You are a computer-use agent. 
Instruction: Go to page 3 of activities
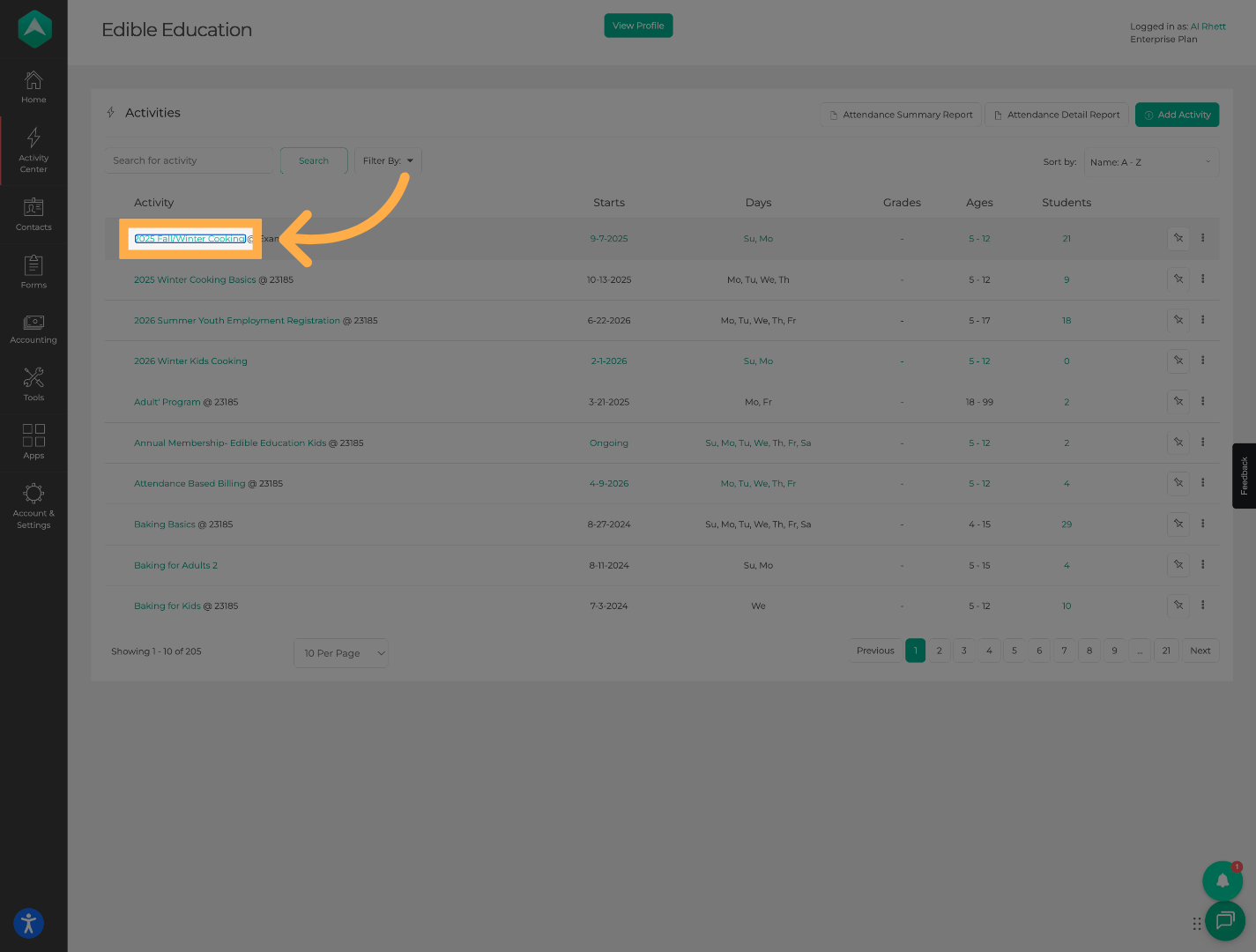(x=964, y=651)
